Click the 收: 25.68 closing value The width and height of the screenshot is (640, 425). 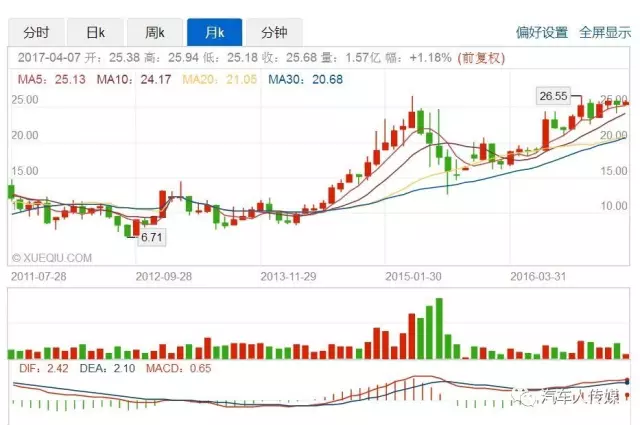(x=289, y=58)
